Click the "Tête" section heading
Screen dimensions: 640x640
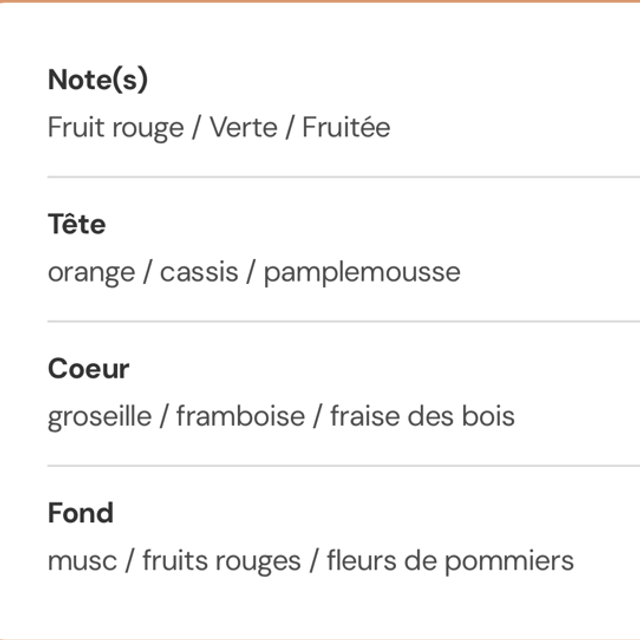point(76,225)
